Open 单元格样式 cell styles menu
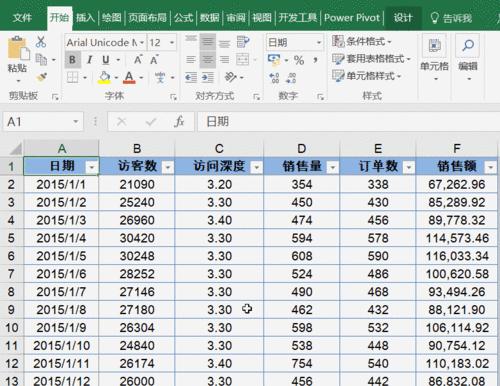500x386 pixels. pyautogui.click(x=367, y=76)
